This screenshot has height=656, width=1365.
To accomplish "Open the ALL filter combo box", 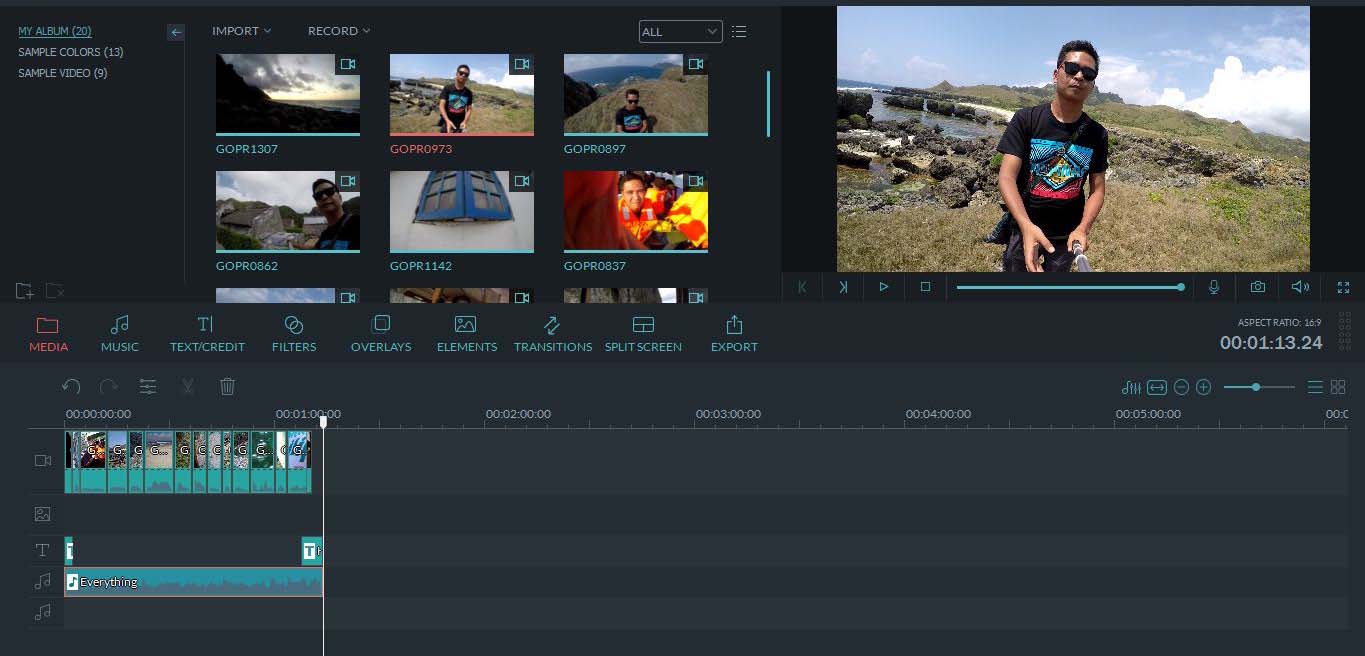I will click(x=680, y=32).
